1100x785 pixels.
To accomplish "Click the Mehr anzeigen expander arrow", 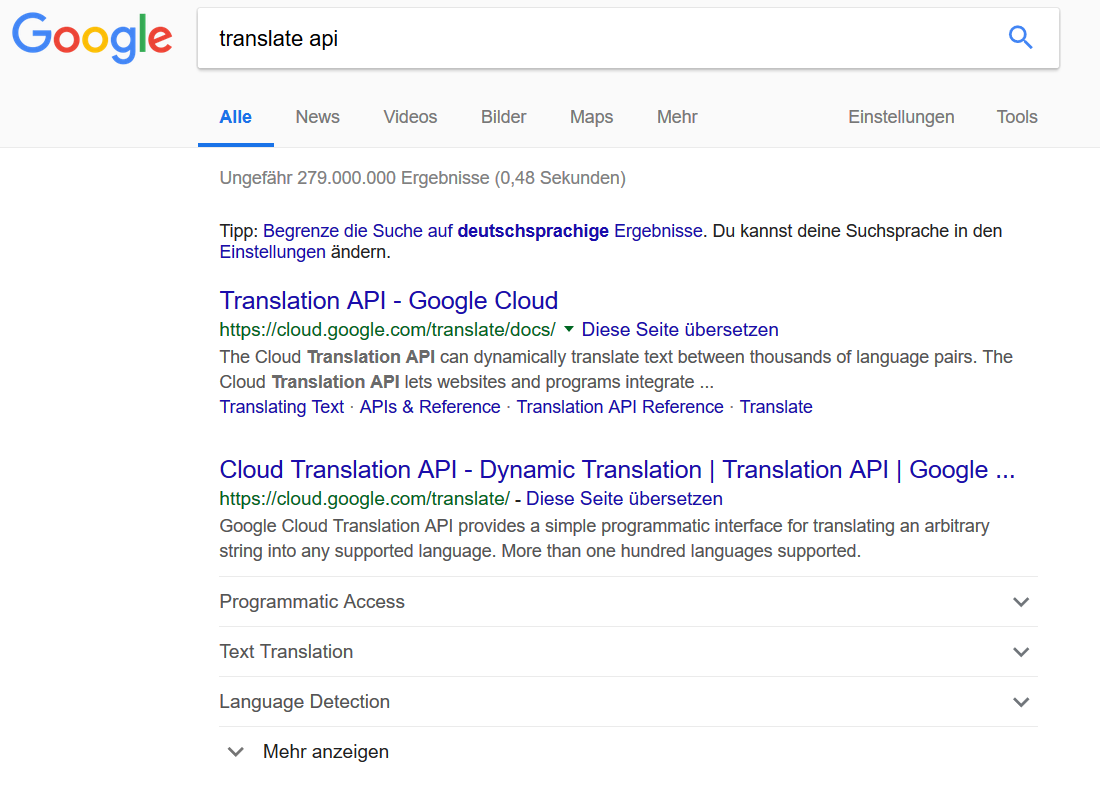I will click(x=235, y=751).
